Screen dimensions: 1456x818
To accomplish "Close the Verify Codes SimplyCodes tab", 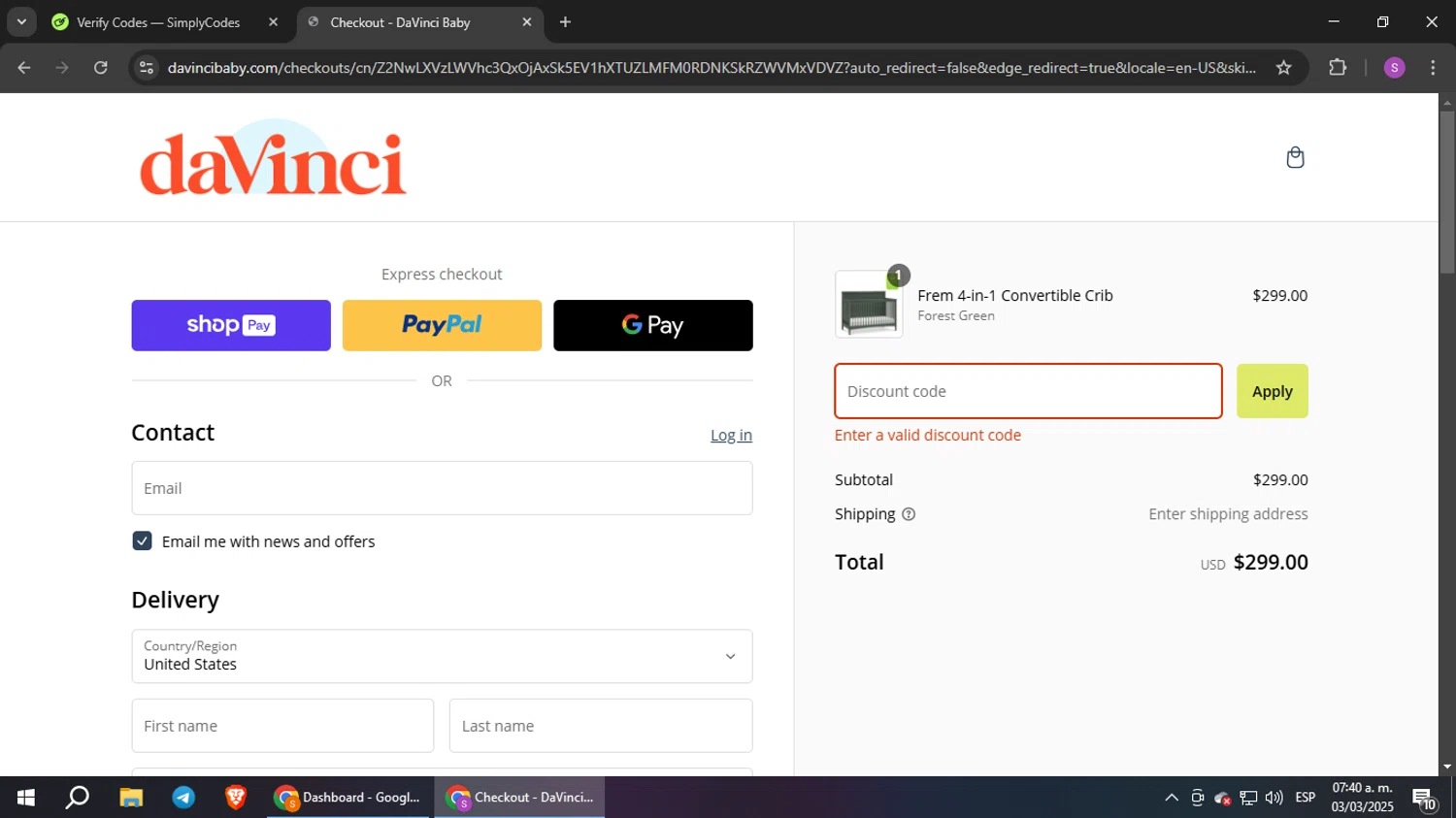I will click(273, 21).
